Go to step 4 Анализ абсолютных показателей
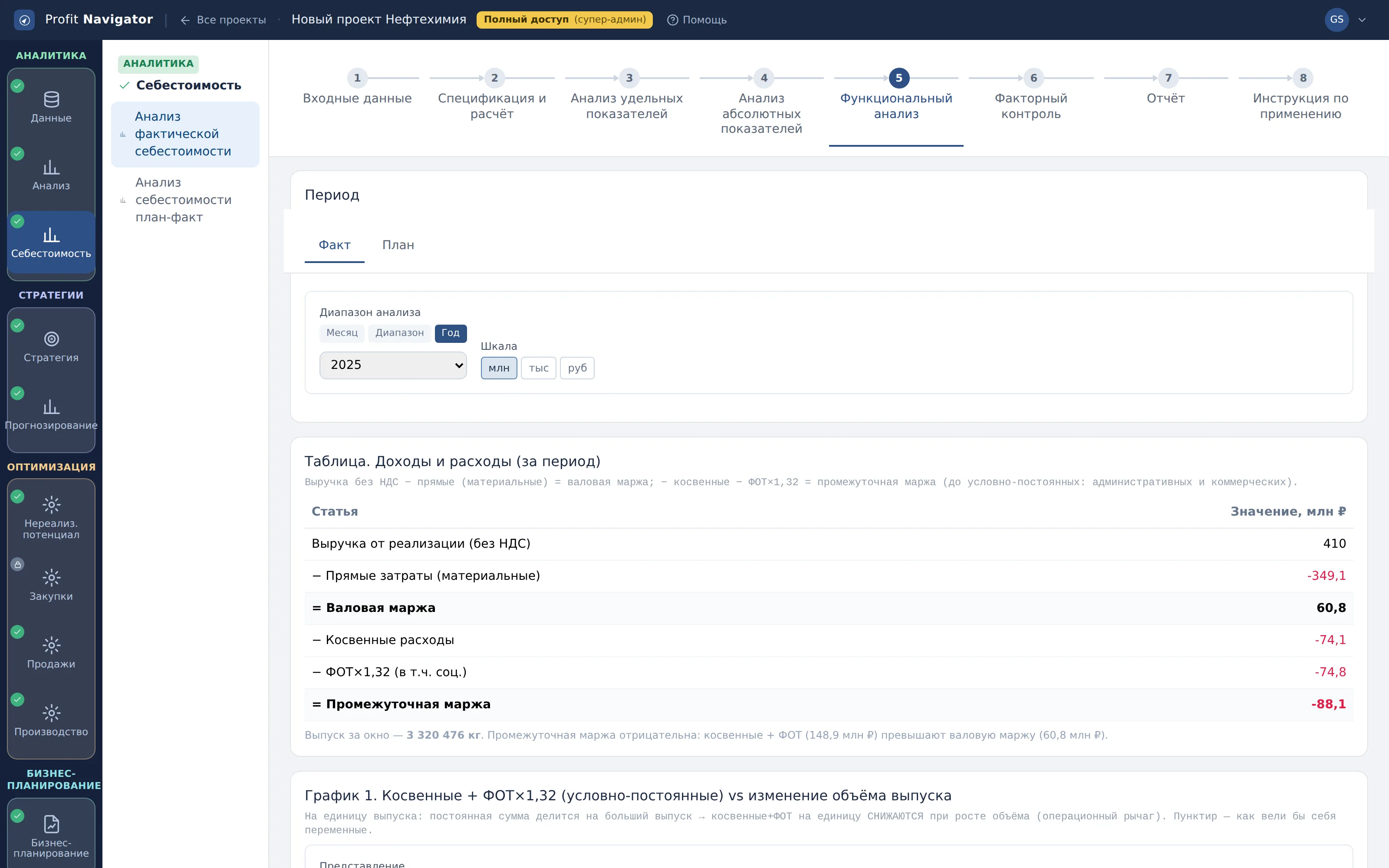This screenshot has height=868, width=1389. tap(762, 103)
